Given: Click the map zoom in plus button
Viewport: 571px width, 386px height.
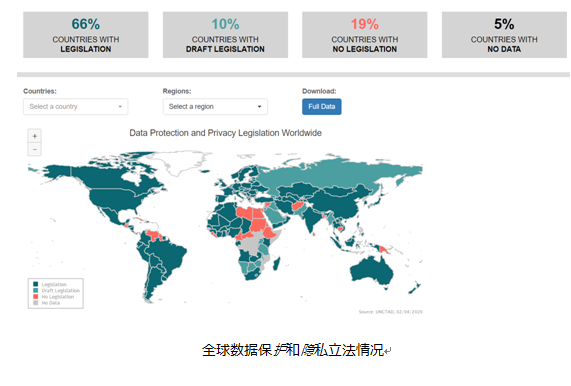Looking at the screenshot, I should tap(35, 136).
